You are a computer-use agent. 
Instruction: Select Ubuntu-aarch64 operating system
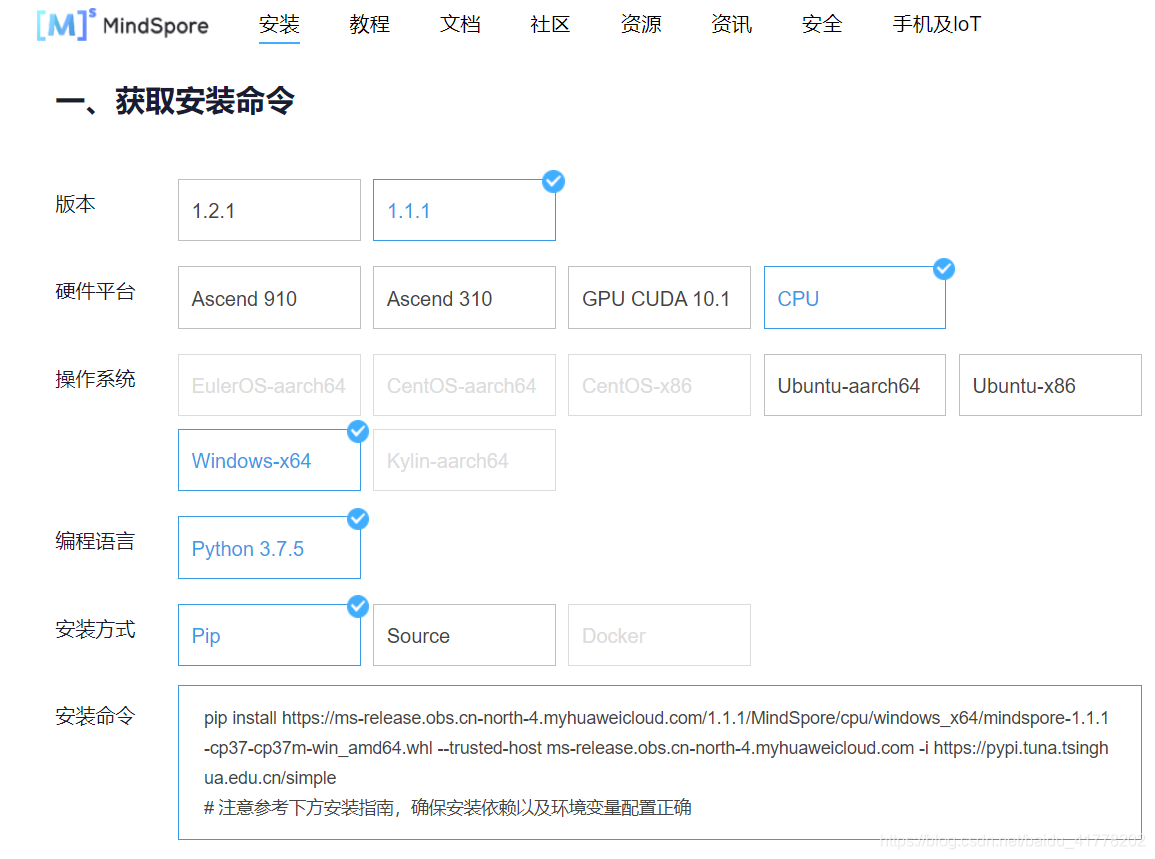pyautogui.click(x=854, y=385)
